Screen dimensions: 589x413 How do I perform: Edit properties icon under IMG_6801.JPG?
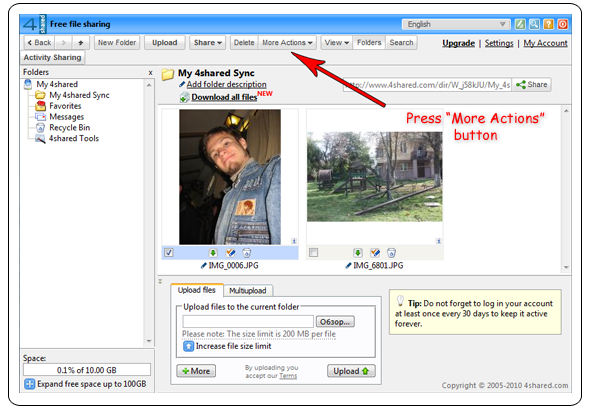tap(375, 253)
